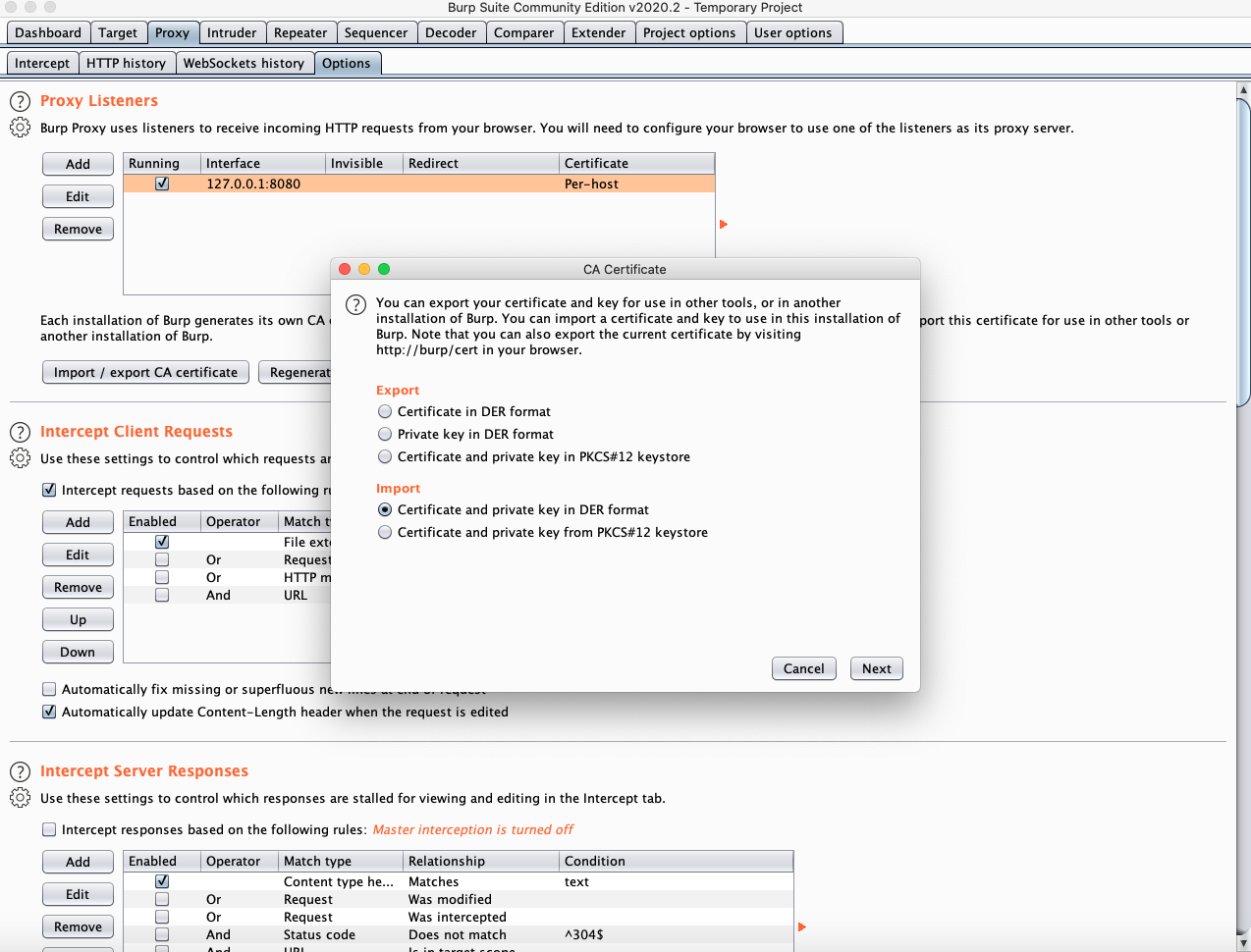
Task: Select import certificate and key in DER format
Action: pos(385,509)
